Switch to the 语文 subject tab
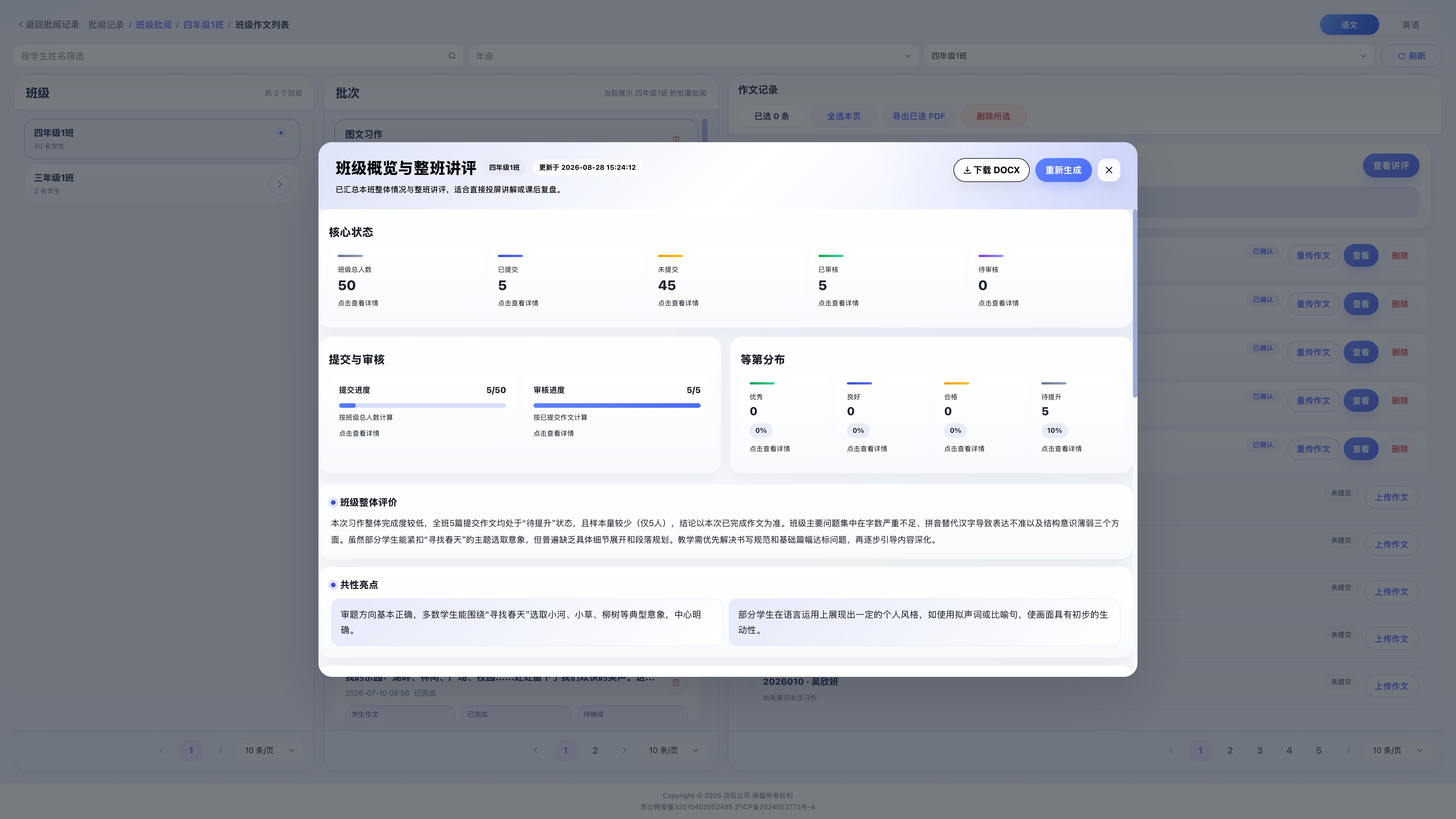Screen dimensions: 1456x819 tap(1349, 25)
